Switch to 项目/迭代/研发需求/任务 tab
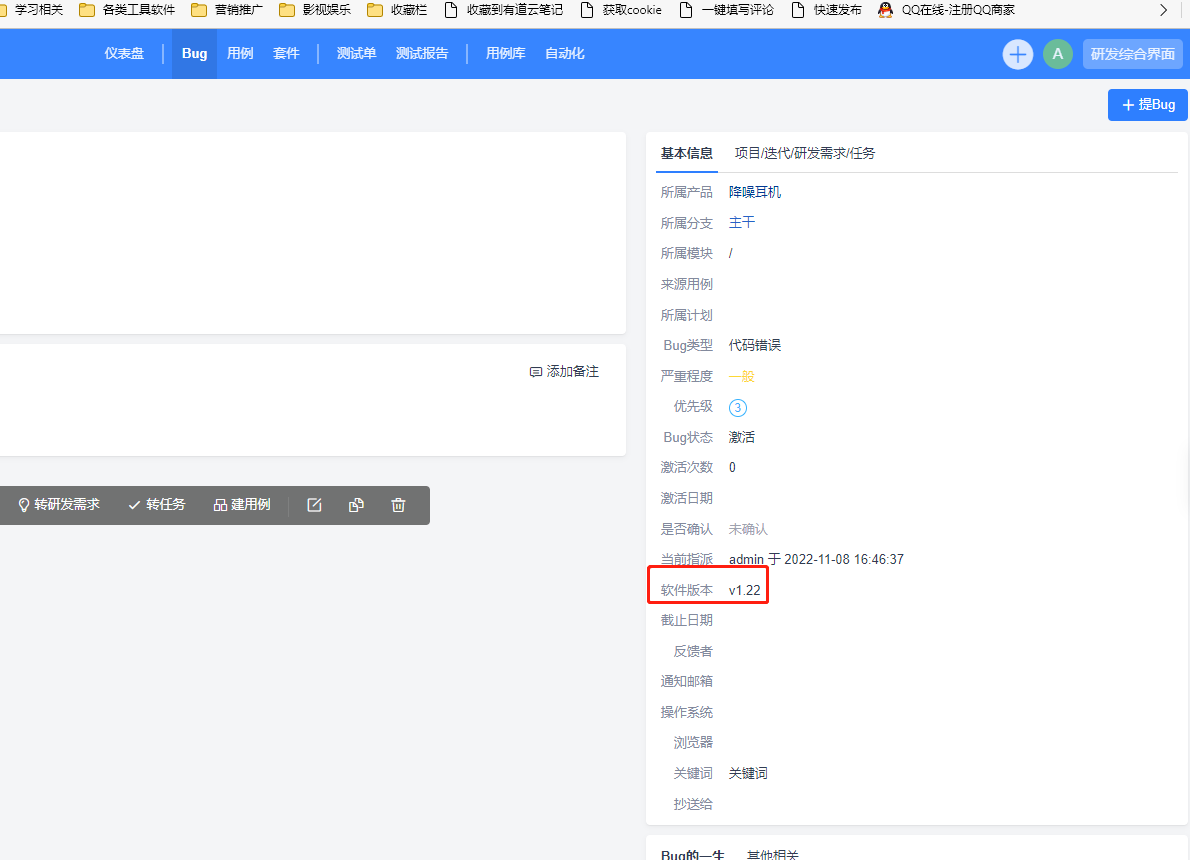 point(804,153)
